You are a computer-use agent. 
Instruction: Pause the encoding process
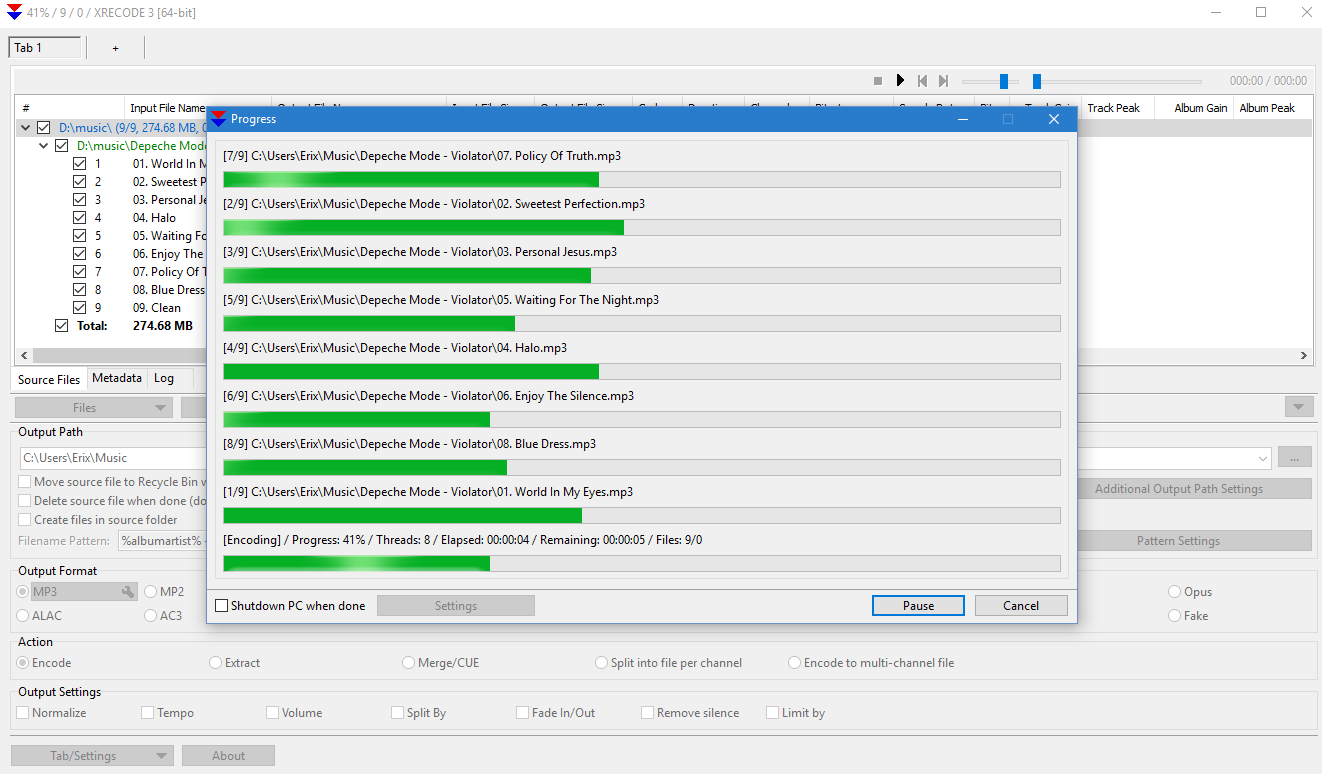[917, 605]
